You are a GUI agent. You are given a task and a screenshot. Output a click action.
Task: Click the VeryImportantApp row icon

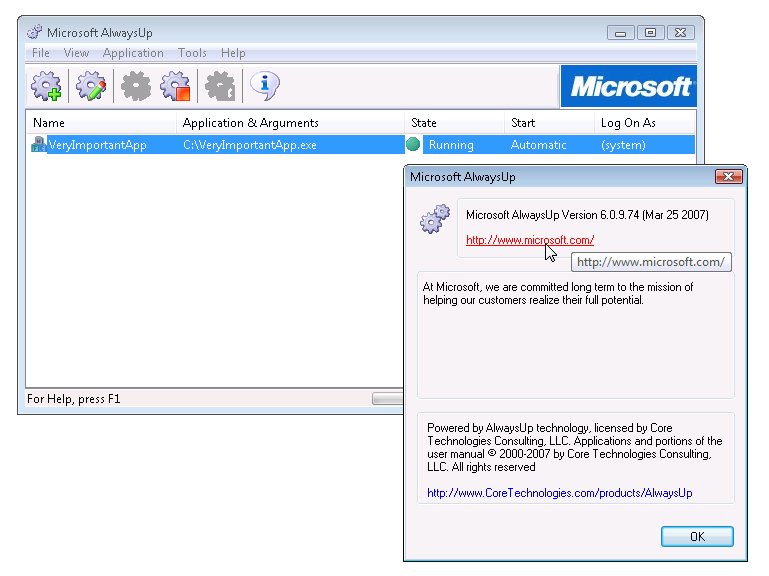pos(38,144)
